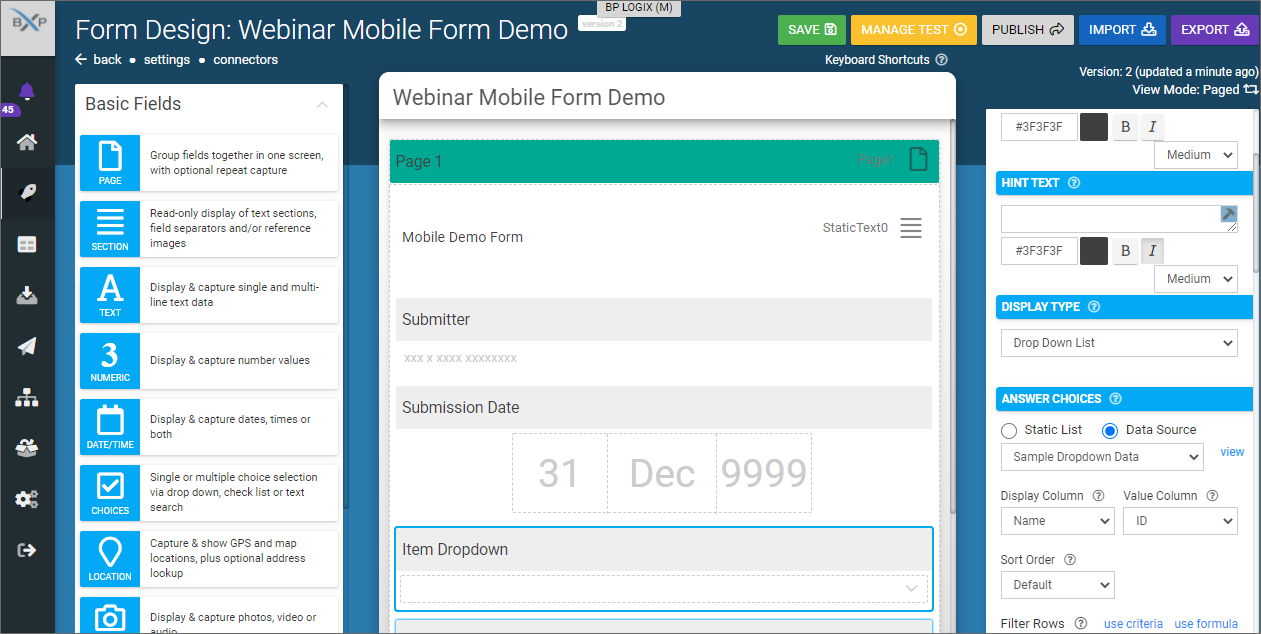Click the paper plane send icon
This screenshot has height=634, width=1261.
click(x=27, y=346)
